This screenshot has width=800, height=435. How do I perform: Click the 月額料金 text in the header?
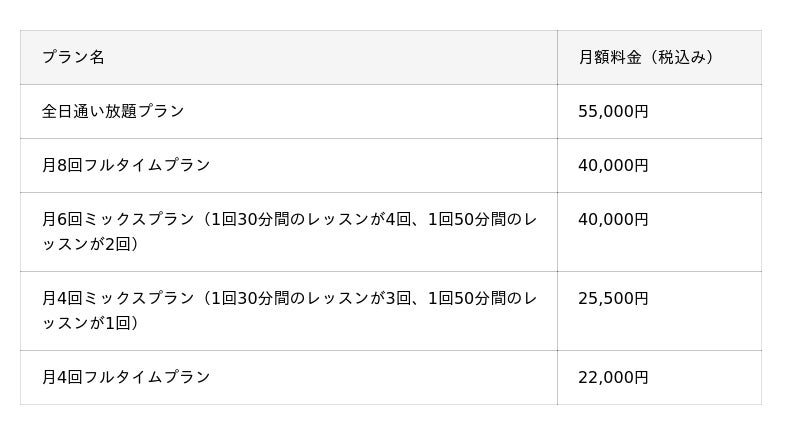click(612, 57)
